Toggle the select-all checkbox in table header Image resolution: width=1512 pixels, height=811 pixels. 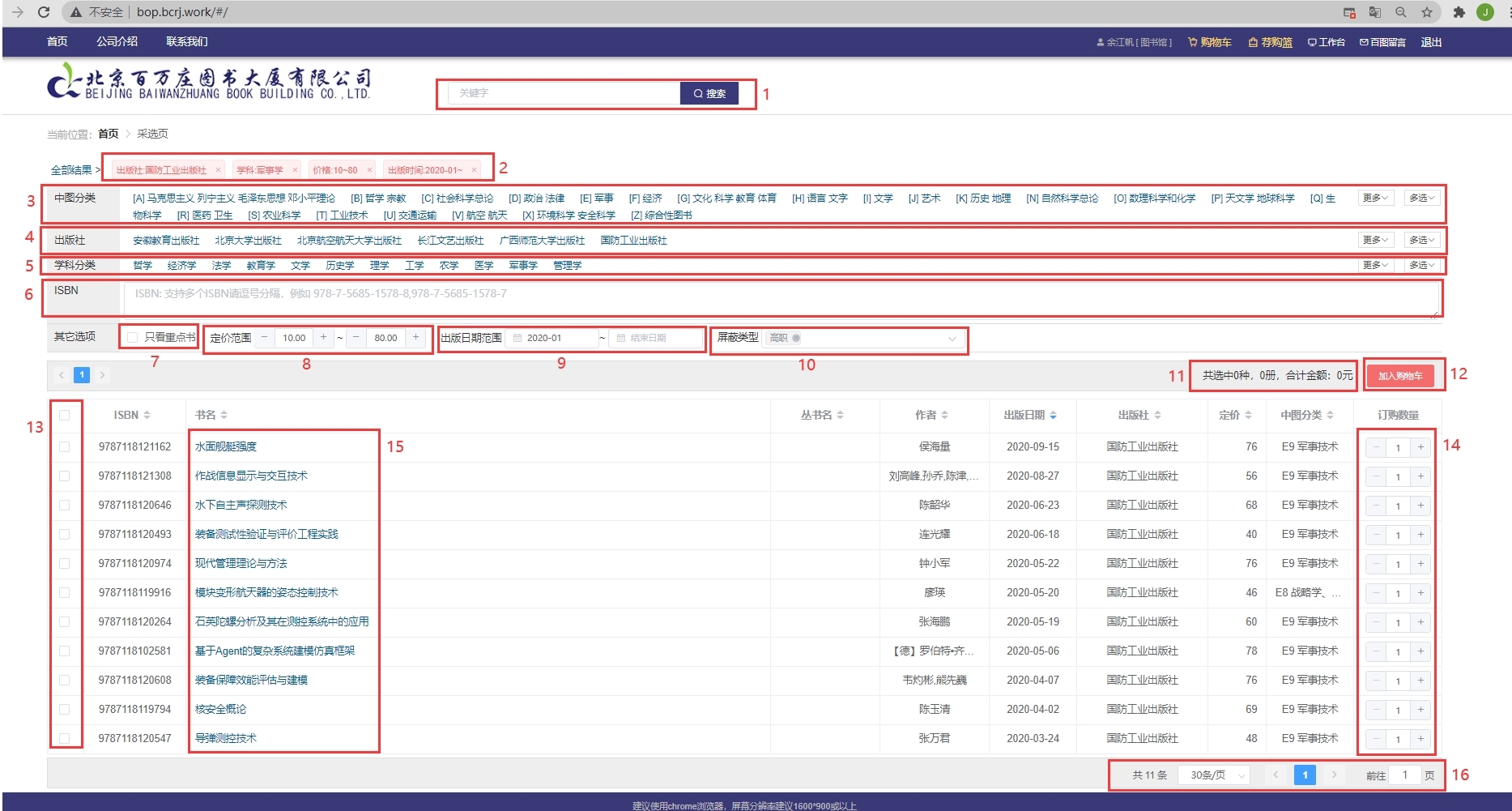65,415
